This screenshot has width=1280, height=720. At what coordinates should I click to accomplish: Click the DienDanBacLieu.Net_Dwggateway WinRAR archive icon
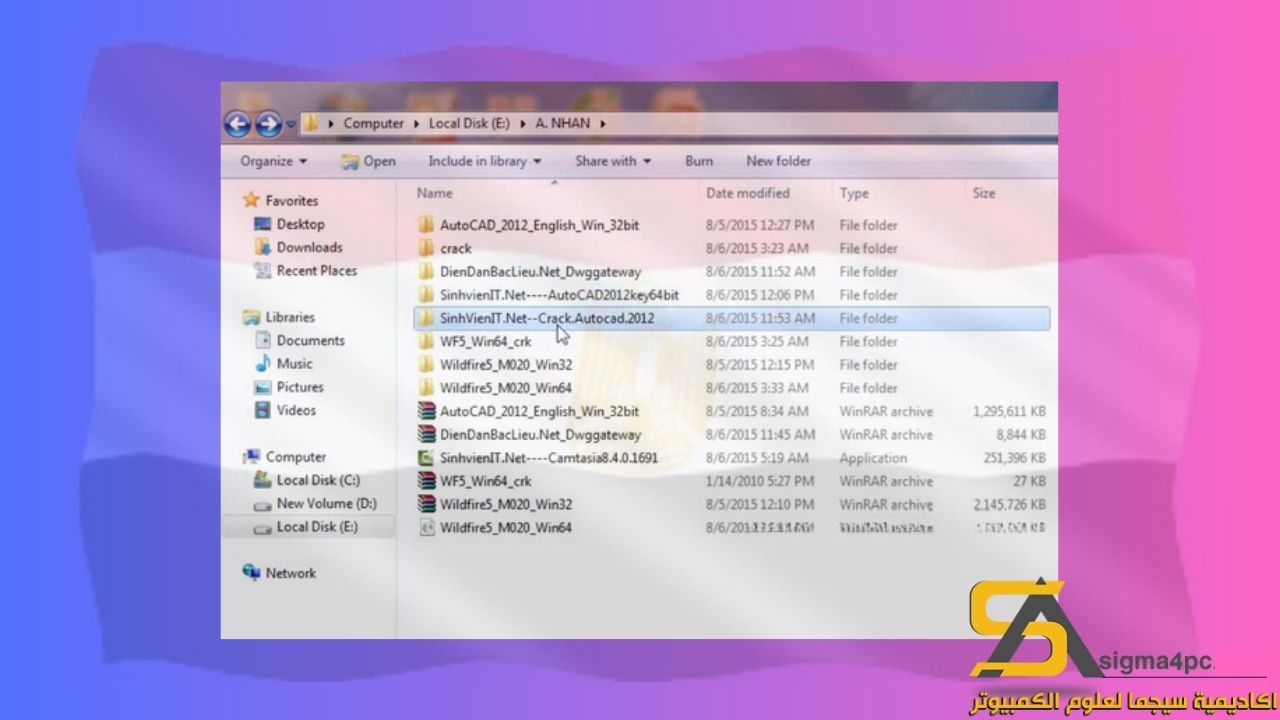(x=426, y=434)
